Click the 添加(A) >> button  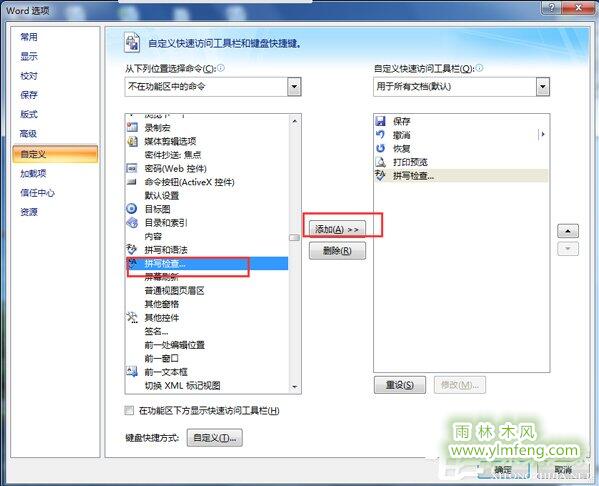click(337, 229)
